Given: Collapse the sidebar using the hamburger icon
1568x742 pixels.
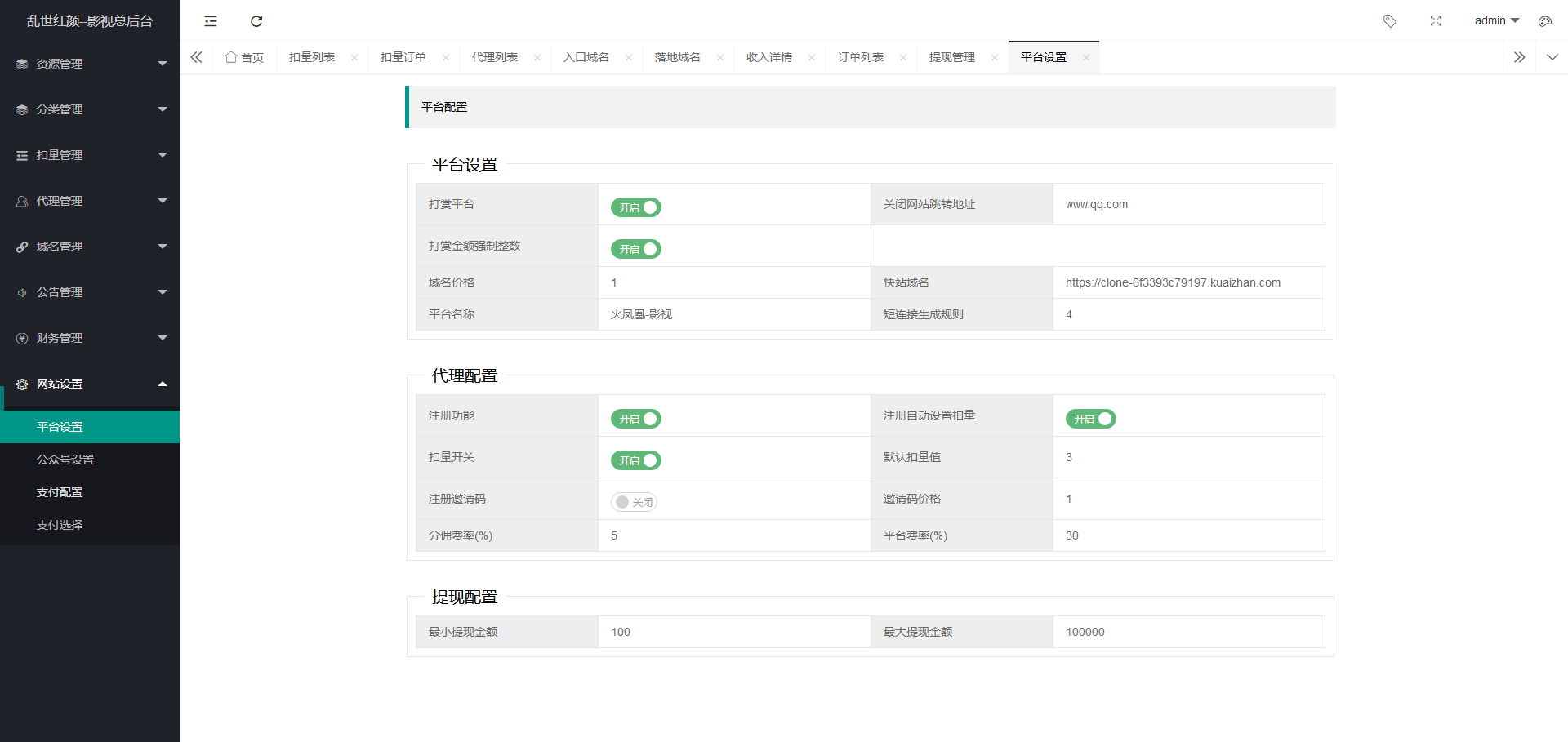Looking at the screenshot, I should [x=211, y=20].
